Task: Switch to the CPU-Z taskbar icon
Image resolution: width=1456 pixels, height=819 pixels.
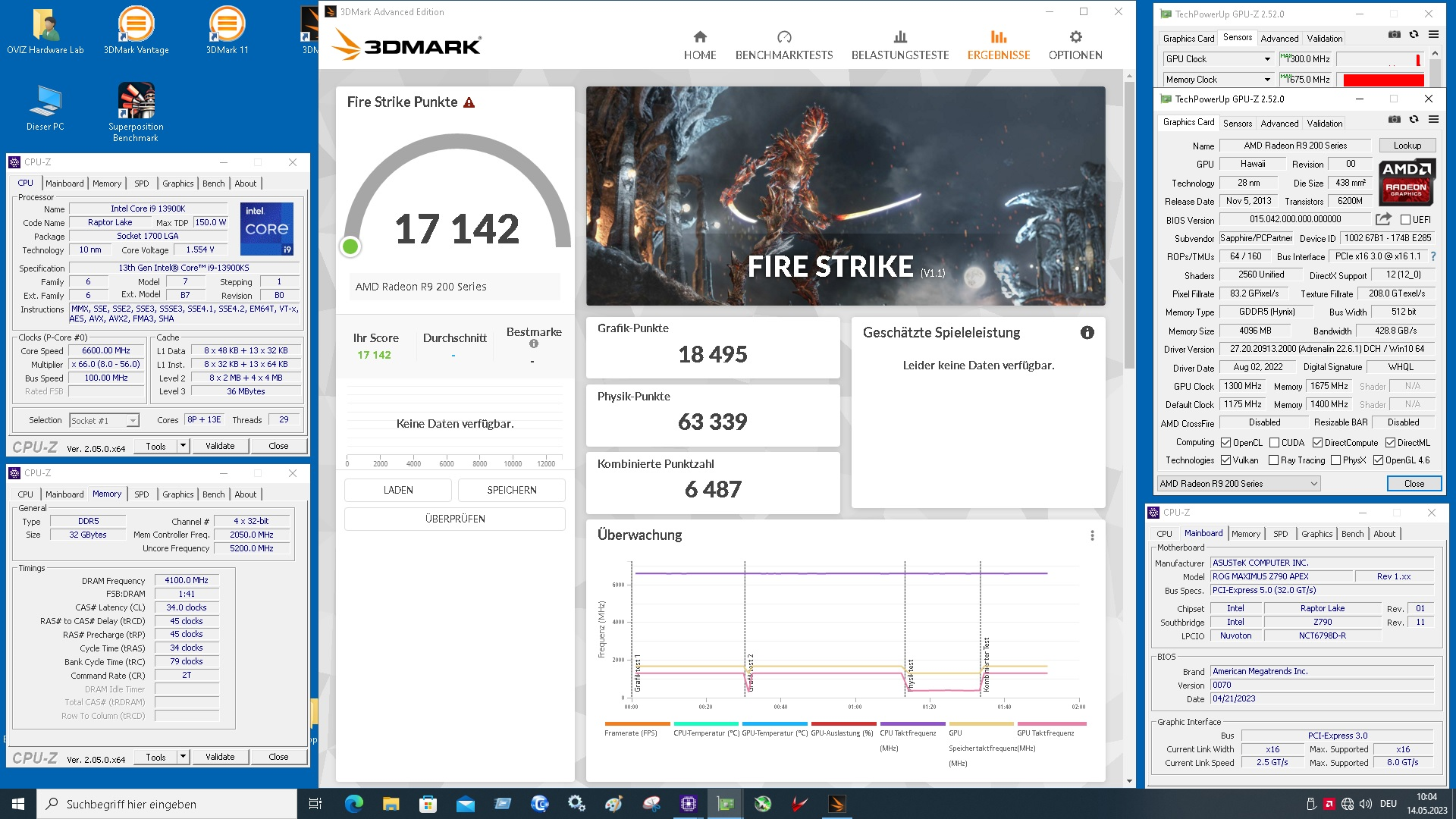Action: 688,804
